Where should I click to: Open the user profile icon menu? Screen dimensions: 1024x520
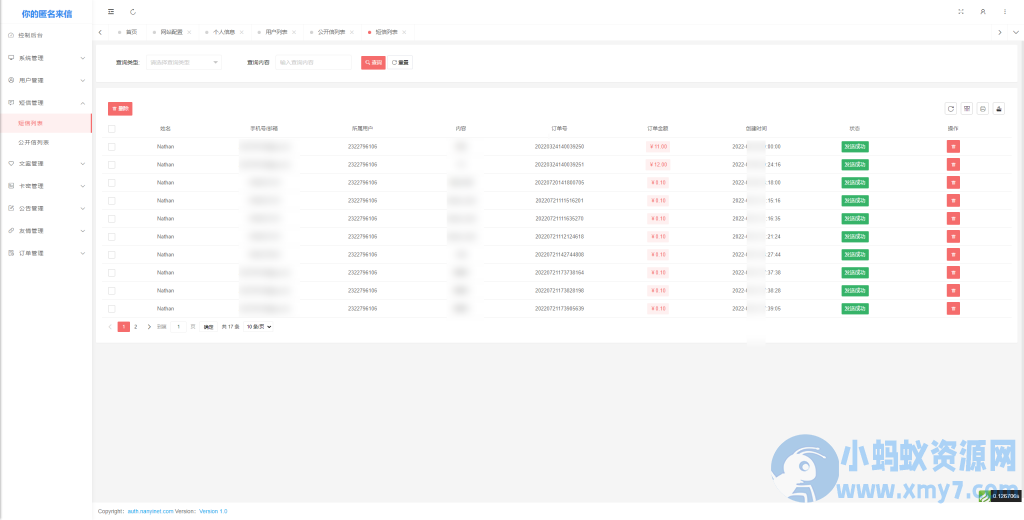click(x=983, y=12)
